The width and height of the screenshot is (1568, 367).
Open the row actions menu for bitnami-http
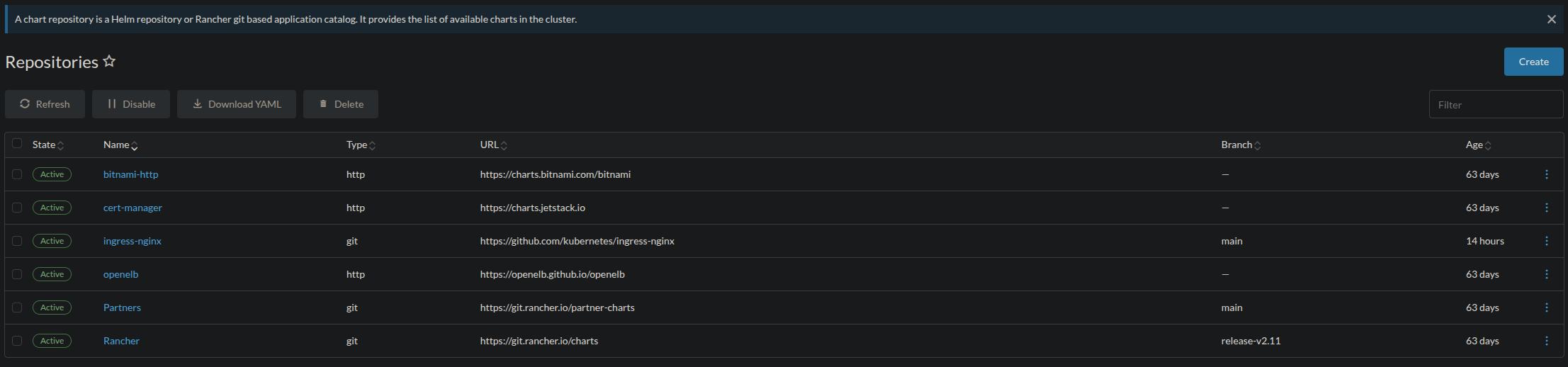(1546, 174)
